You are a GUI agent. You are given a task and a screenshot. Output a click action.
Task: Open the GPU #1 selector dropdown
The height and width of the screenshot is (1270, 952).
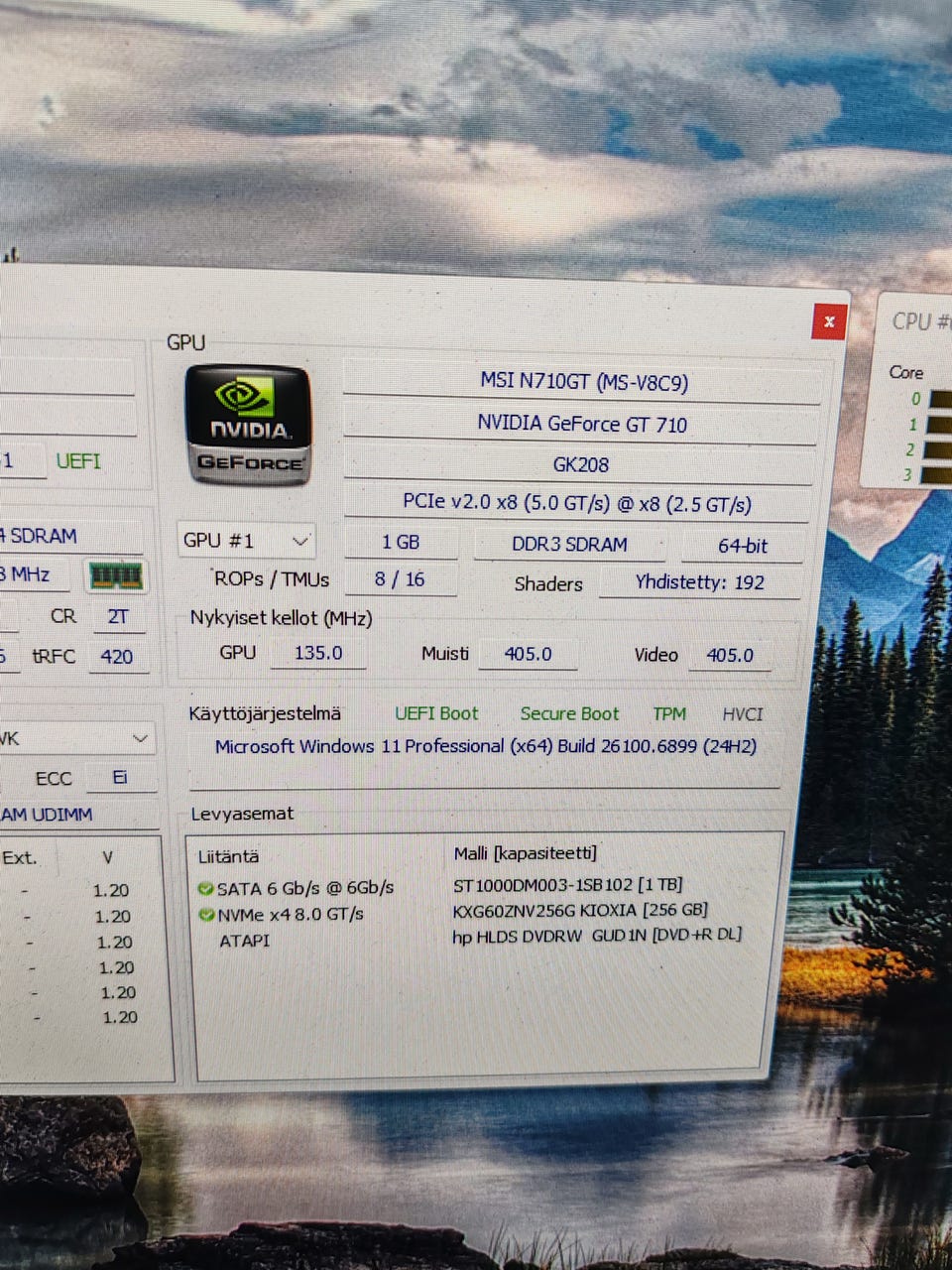(247, 542)
